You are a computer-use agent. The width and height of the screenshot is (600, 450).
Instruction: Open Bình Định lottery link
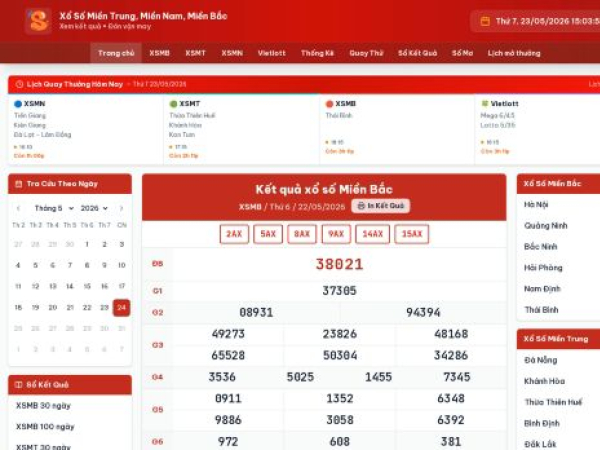click(542, 423)
